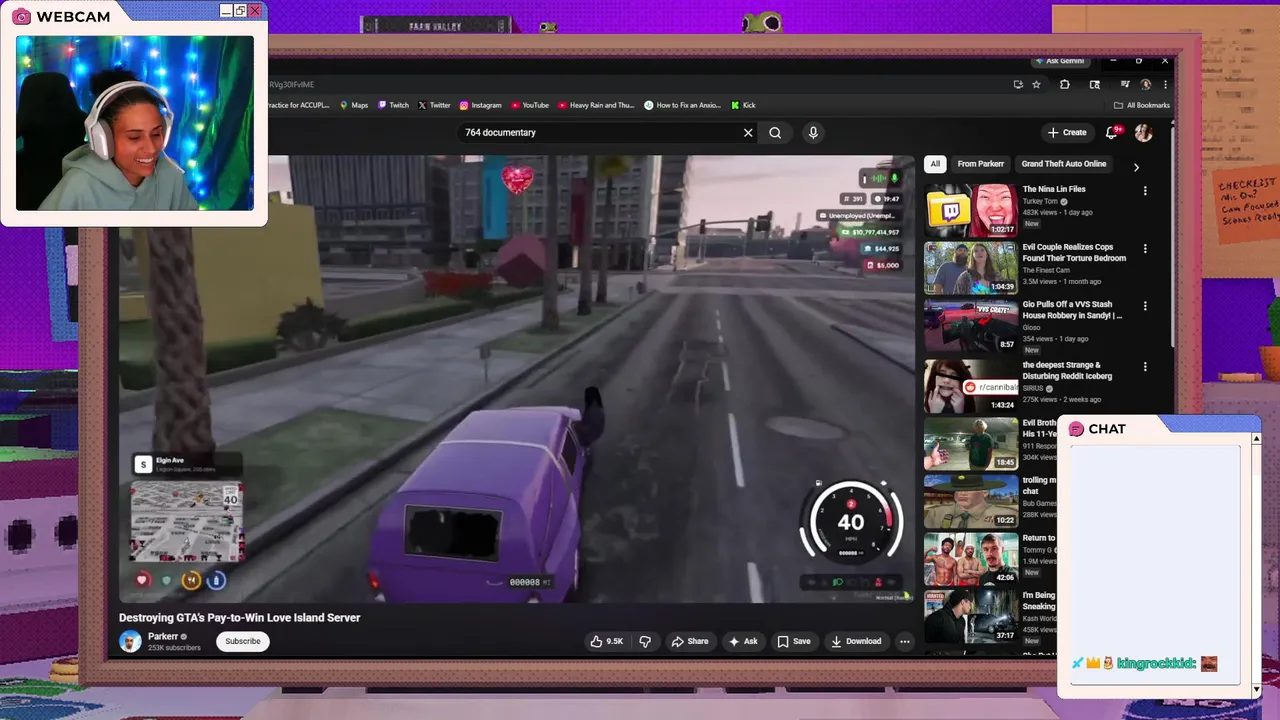
Task: Open options for The Nina Lin Files
Action: [x=1145, y=190]
